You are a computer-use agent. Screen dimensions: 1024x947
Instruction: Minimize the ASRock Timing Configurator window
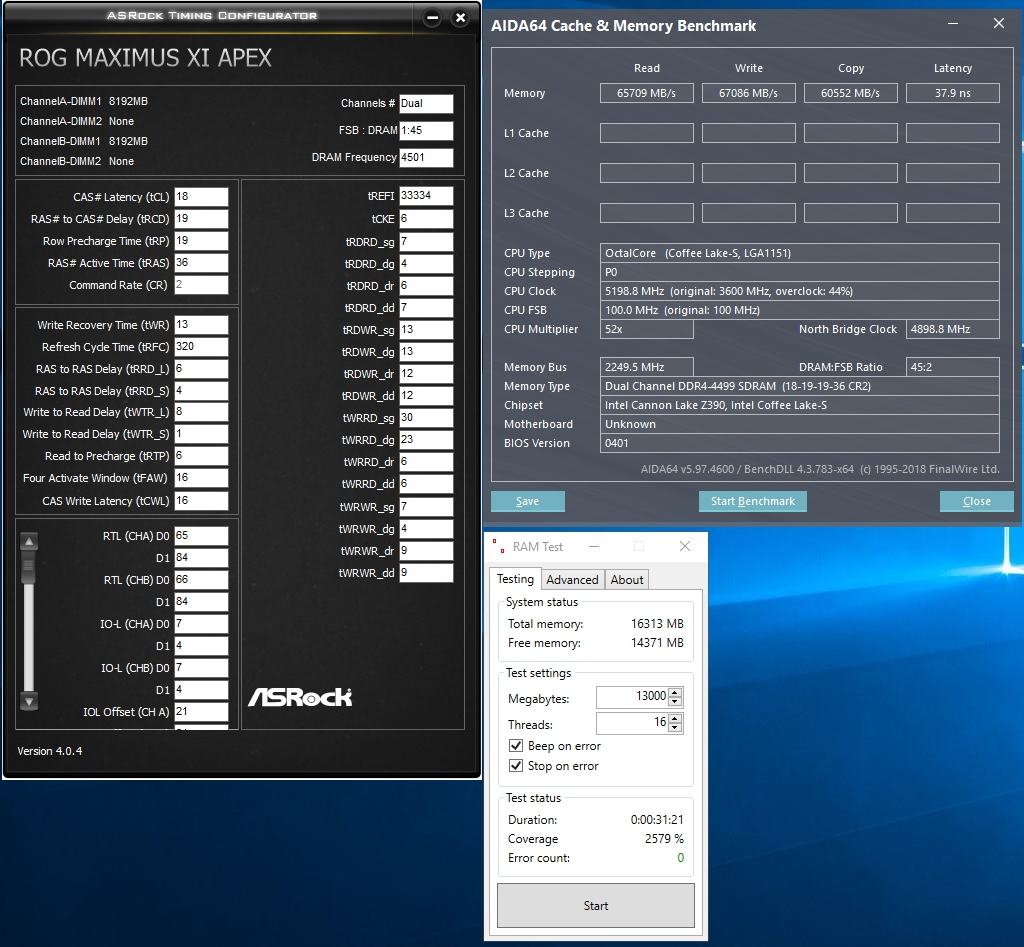point(432,18)
